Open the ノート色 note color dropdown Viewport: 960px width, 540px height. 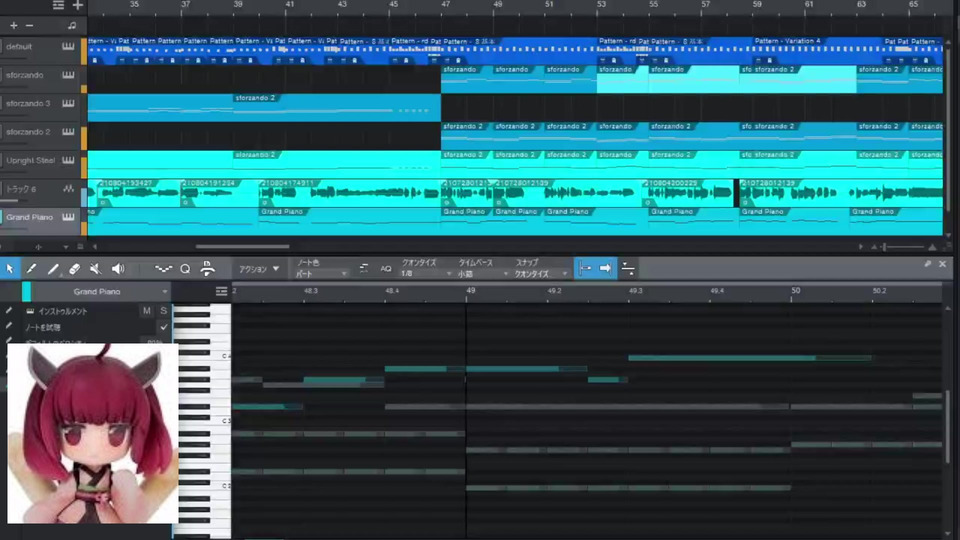coord(321,274)
